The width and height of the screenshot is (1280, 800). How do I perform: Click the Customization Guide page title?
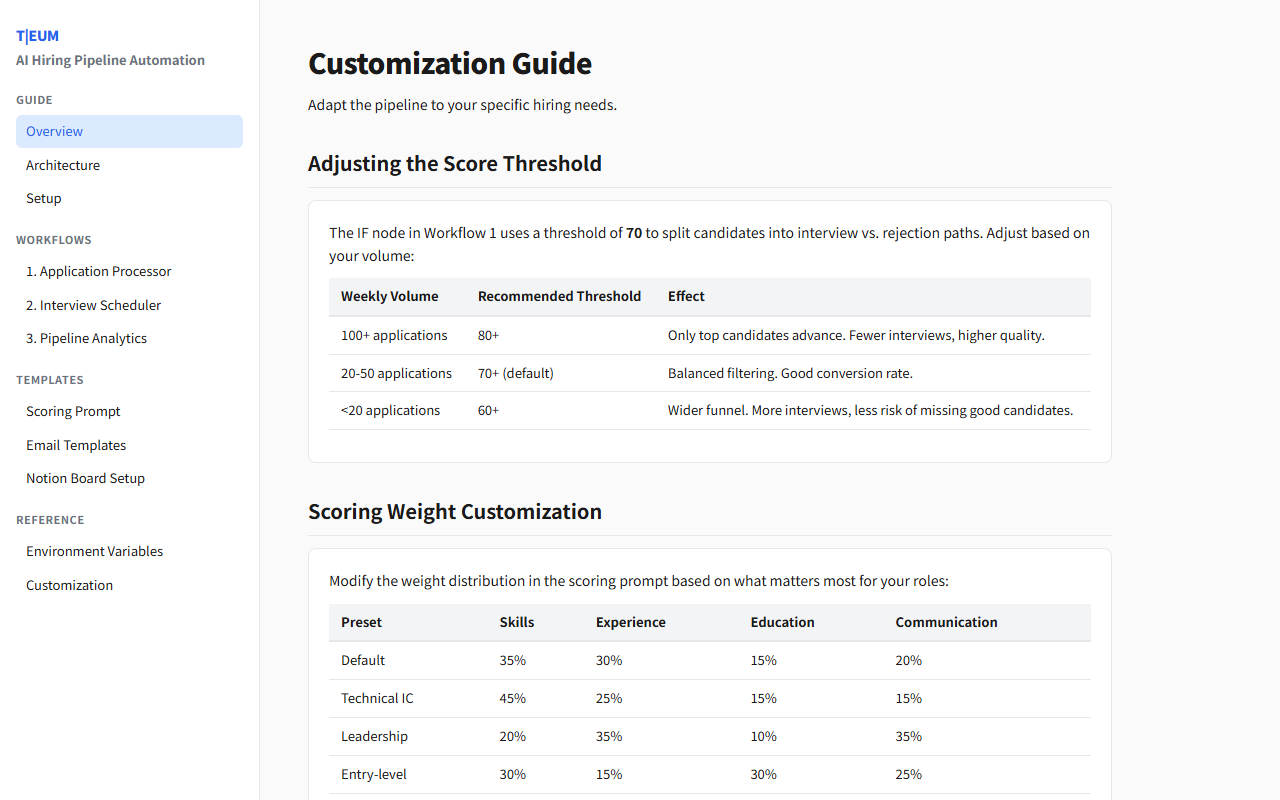tap(449, 63)
